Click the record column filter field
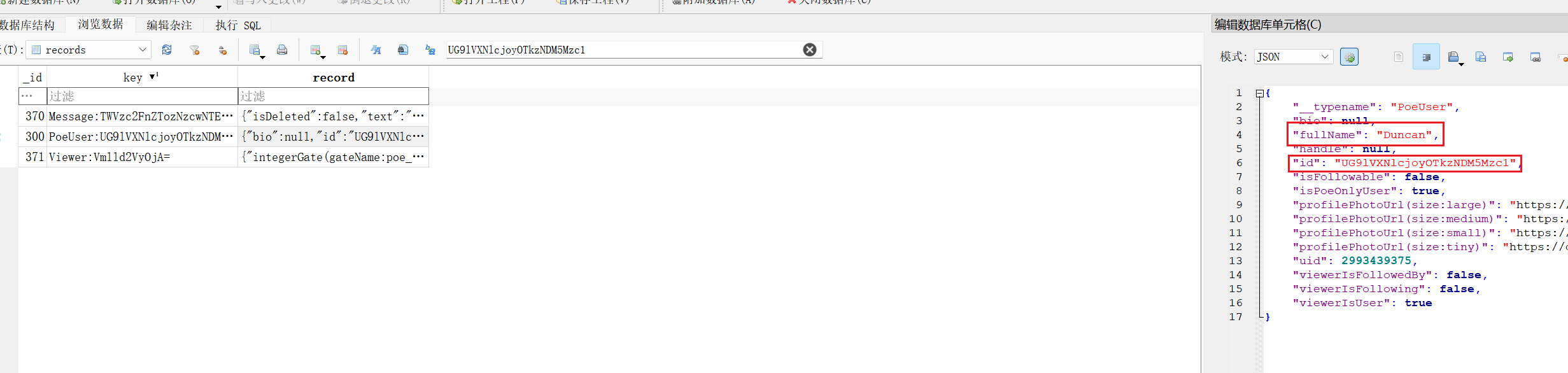This screenshot has width=1568, height=373. click(333, 96)
